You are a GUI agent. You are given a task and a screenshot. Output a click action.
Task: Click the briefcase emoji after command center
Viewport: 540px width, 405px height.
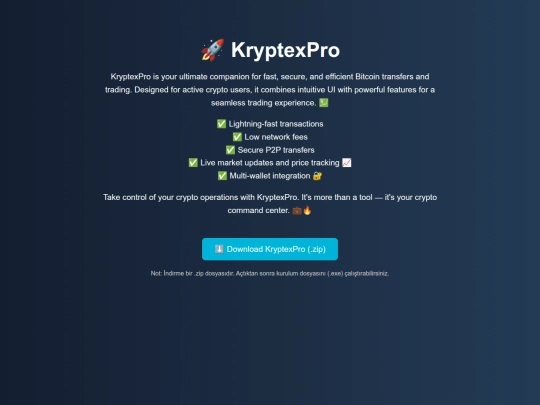click(297, 210)
